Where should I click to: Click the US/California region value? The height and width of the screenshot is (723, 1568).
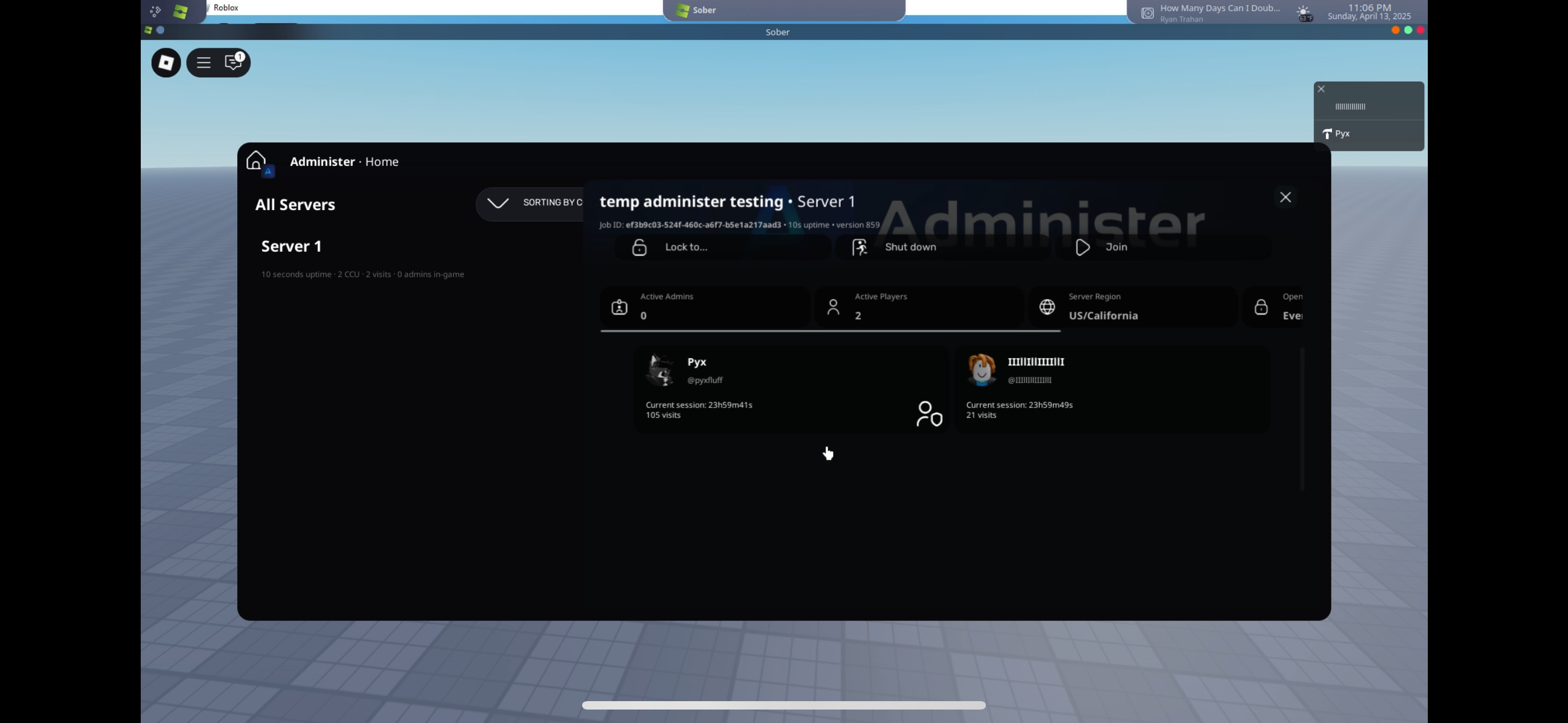coord(1103,316)
